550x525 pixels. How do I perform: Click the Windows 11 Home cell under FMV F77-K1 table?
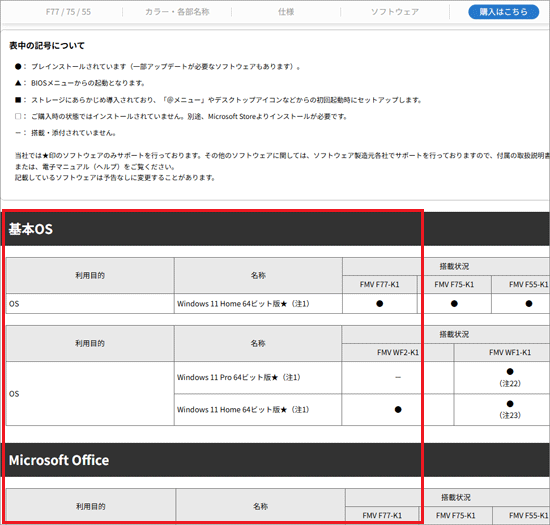(258, 304)
